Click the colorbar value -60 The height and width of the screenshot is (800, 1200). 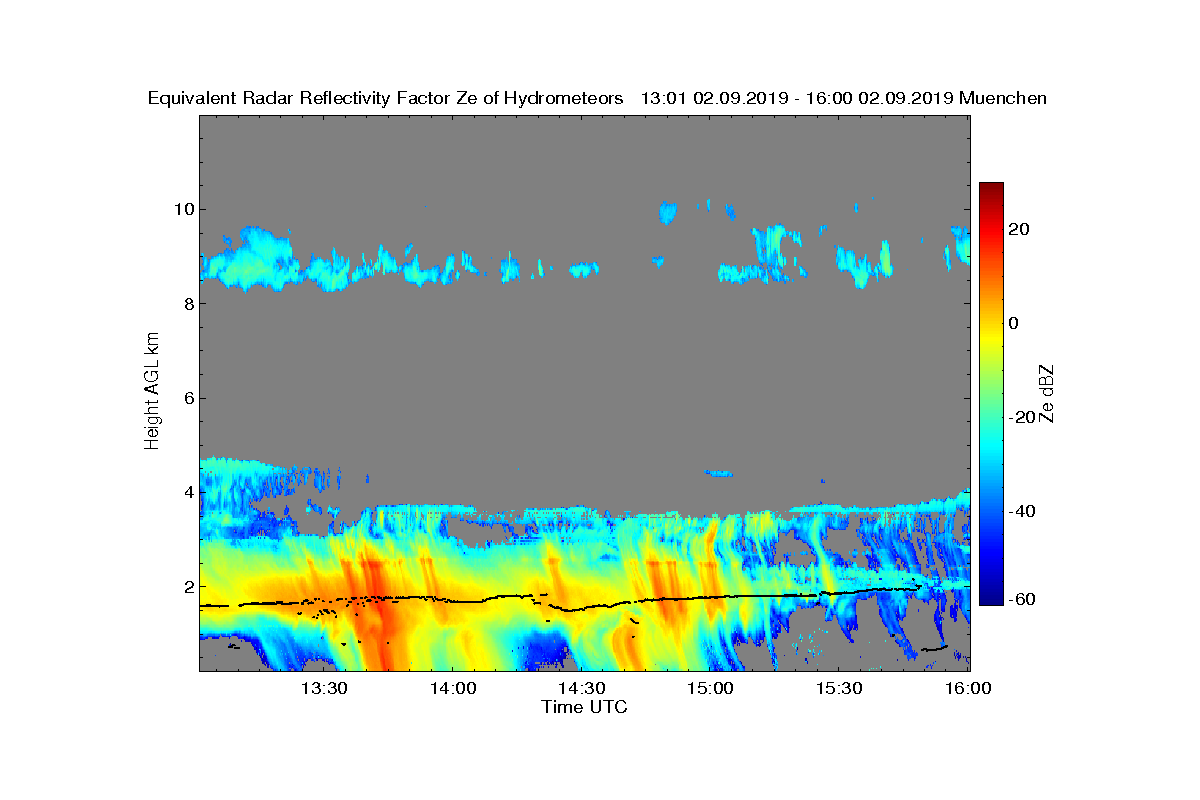click(1023, 599)
